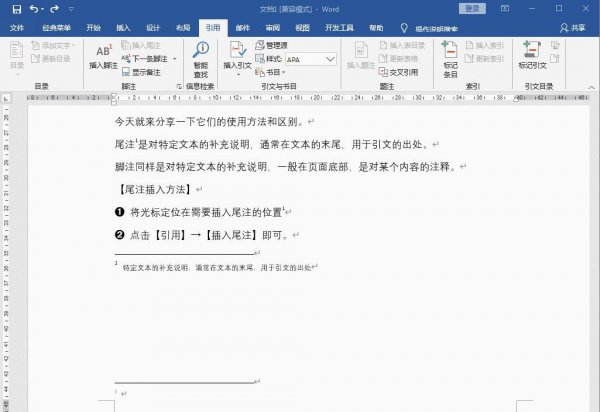Viewport: 600px width, 412px height.
Task: Click insert table of authorities icon
Action: point(555,46)
